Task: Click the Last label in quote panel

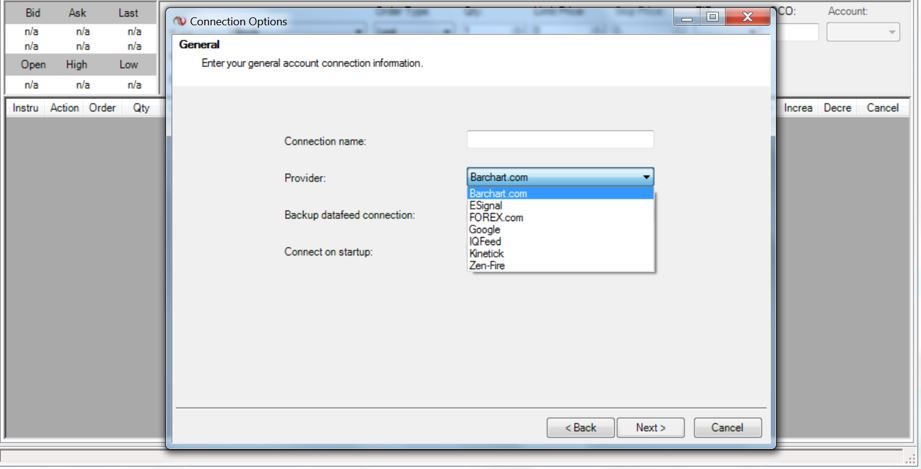Action: coord(128,13)
